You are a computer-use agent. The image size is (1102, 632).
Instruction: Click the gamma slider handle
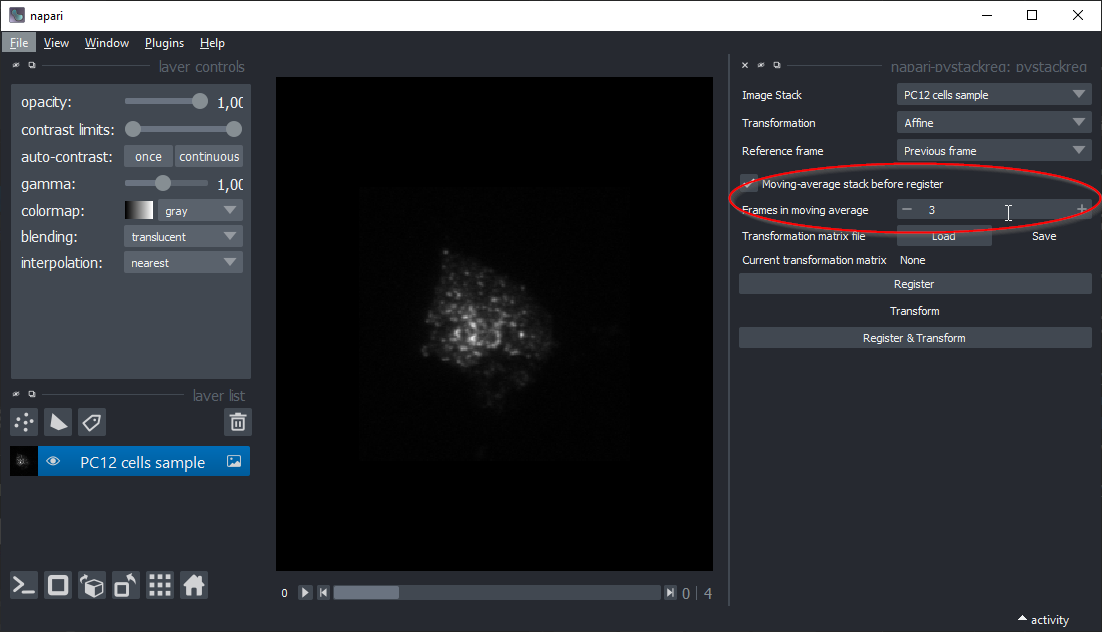(x=163, y=184)
